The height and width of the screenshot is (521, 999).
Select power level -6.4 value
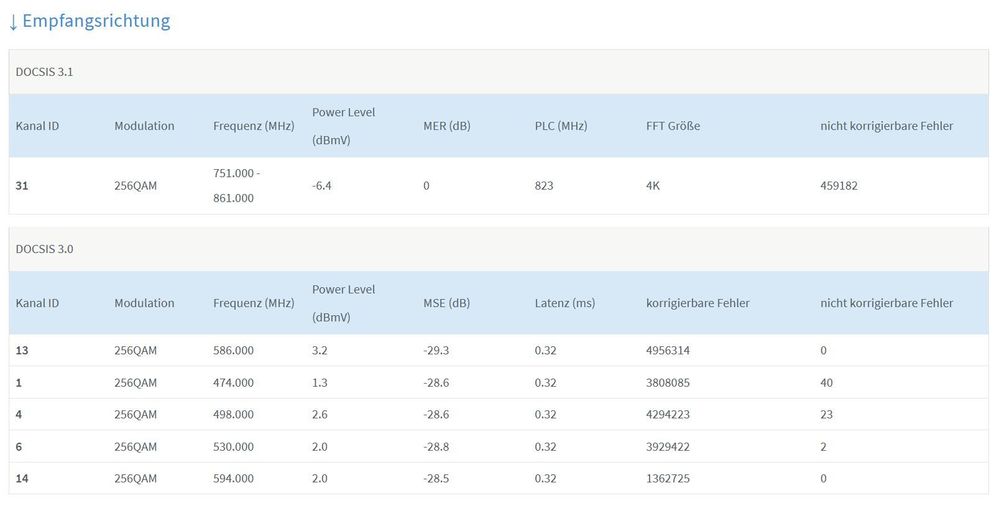[322, 186]
